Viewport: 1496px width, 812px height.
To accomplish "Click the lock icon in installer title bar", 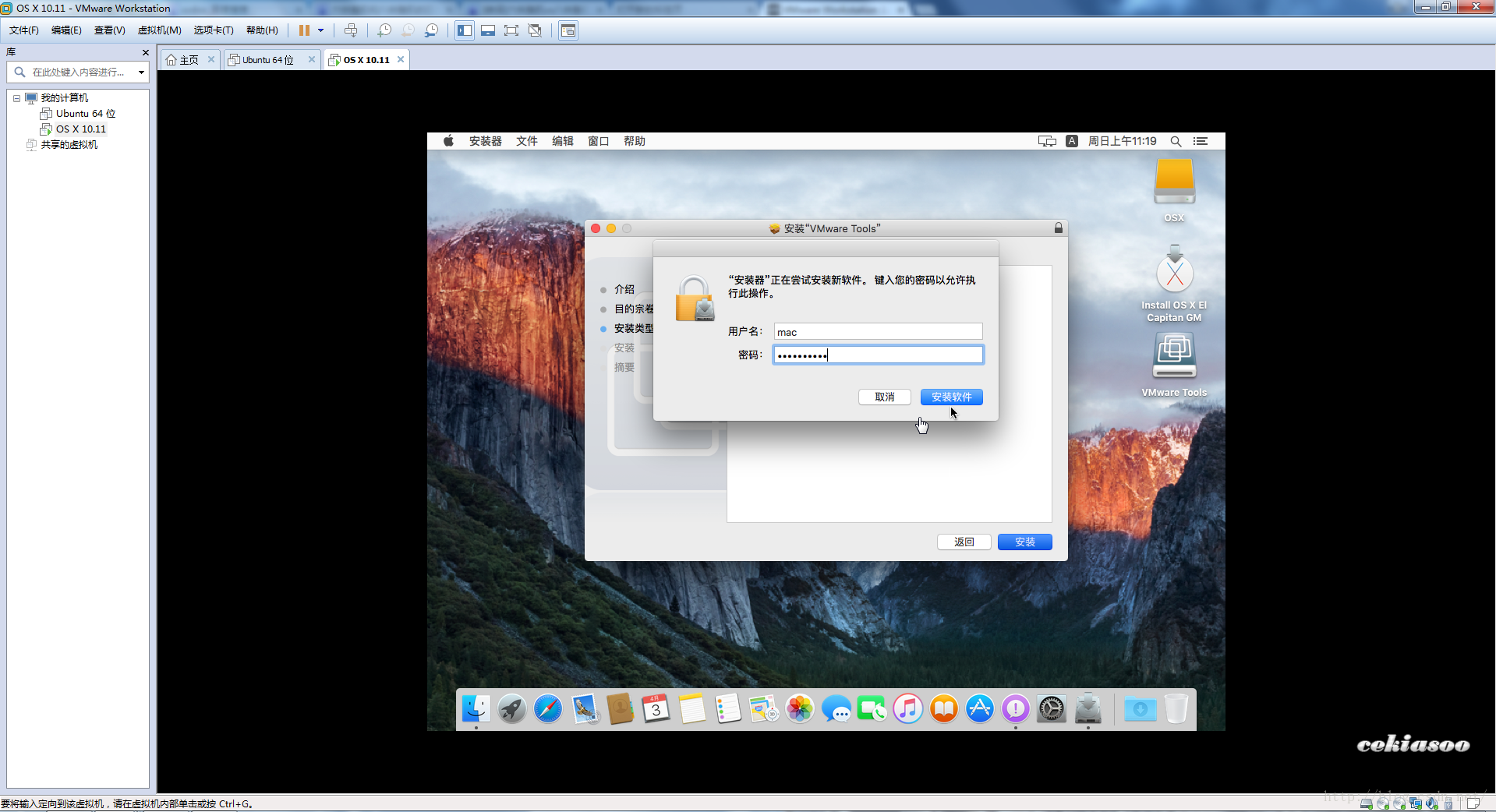I will pyautogui.click(x=1059, y=228).
